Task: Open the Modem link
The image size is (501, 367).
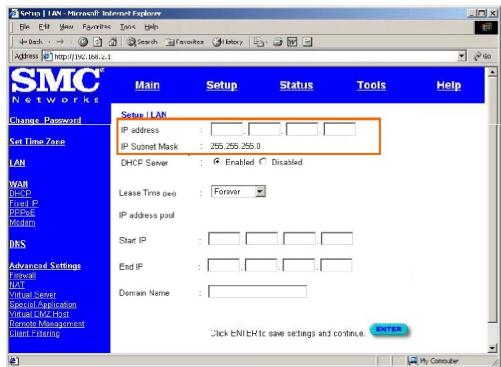Action: click(x=22, y=222)
